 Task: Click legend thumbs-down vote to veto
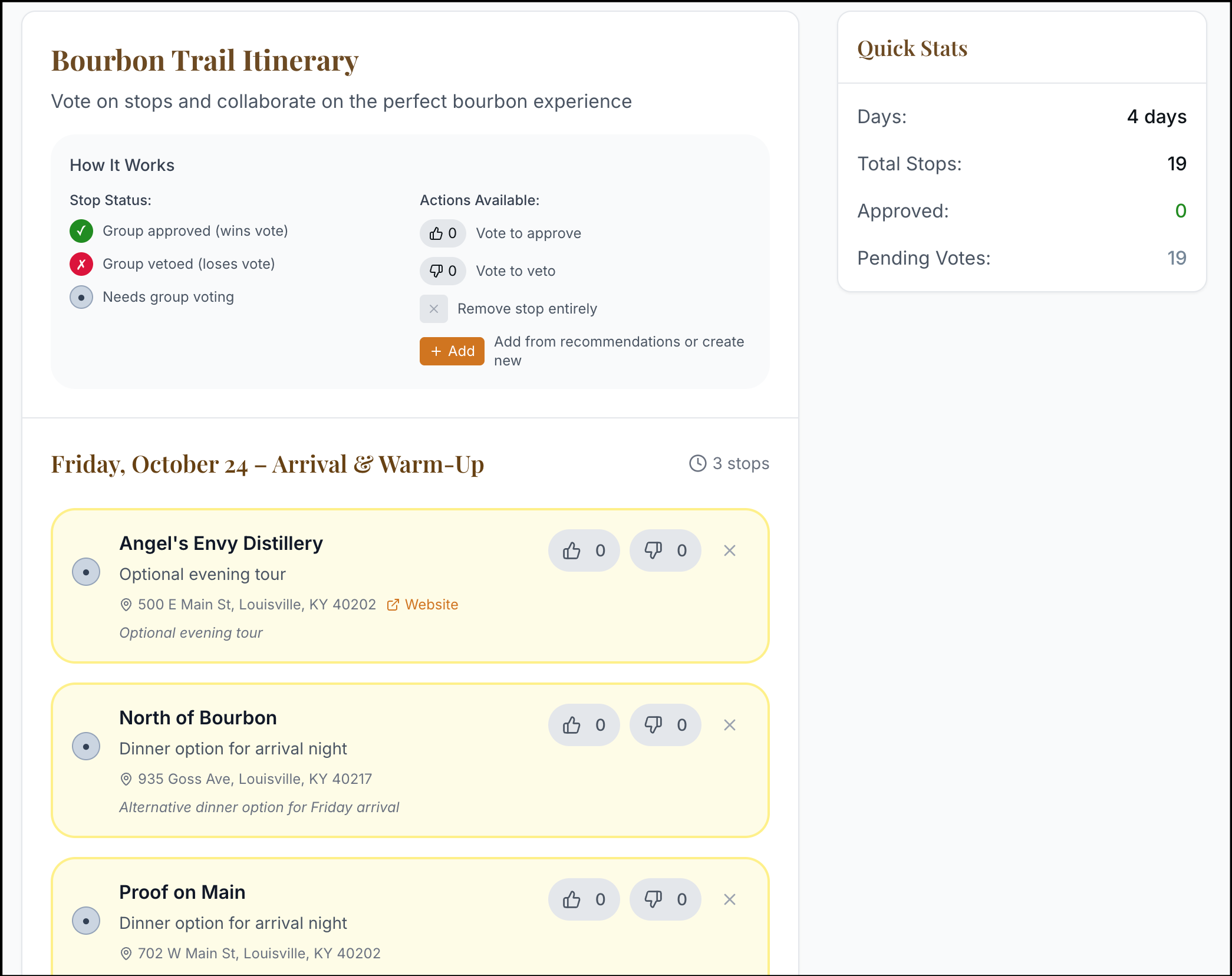click(x=443, y=271)
